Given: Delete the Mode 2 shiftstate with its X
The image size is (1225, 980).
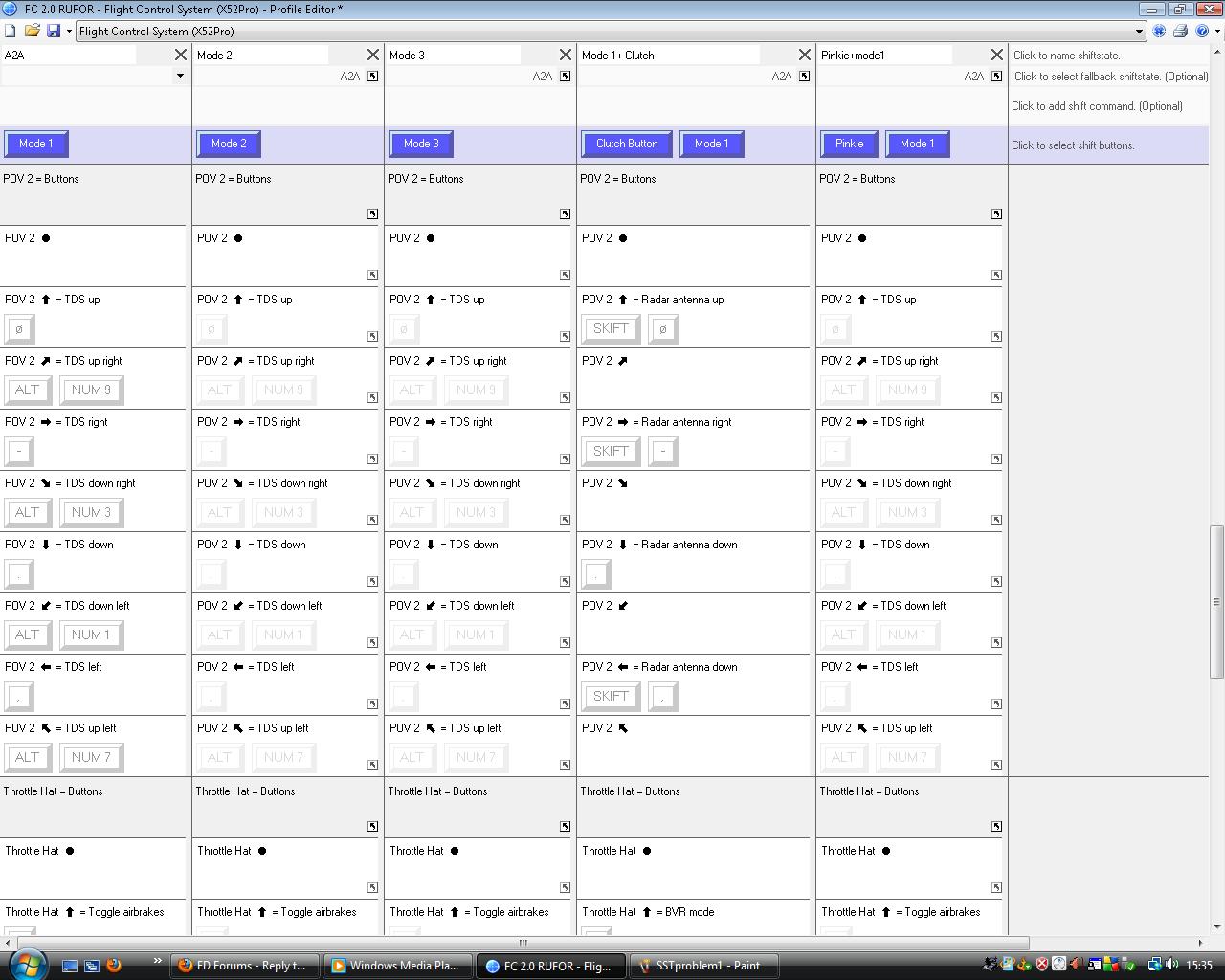Looking at the screenshot, I should pyautogui.click(x=372, y=55).
